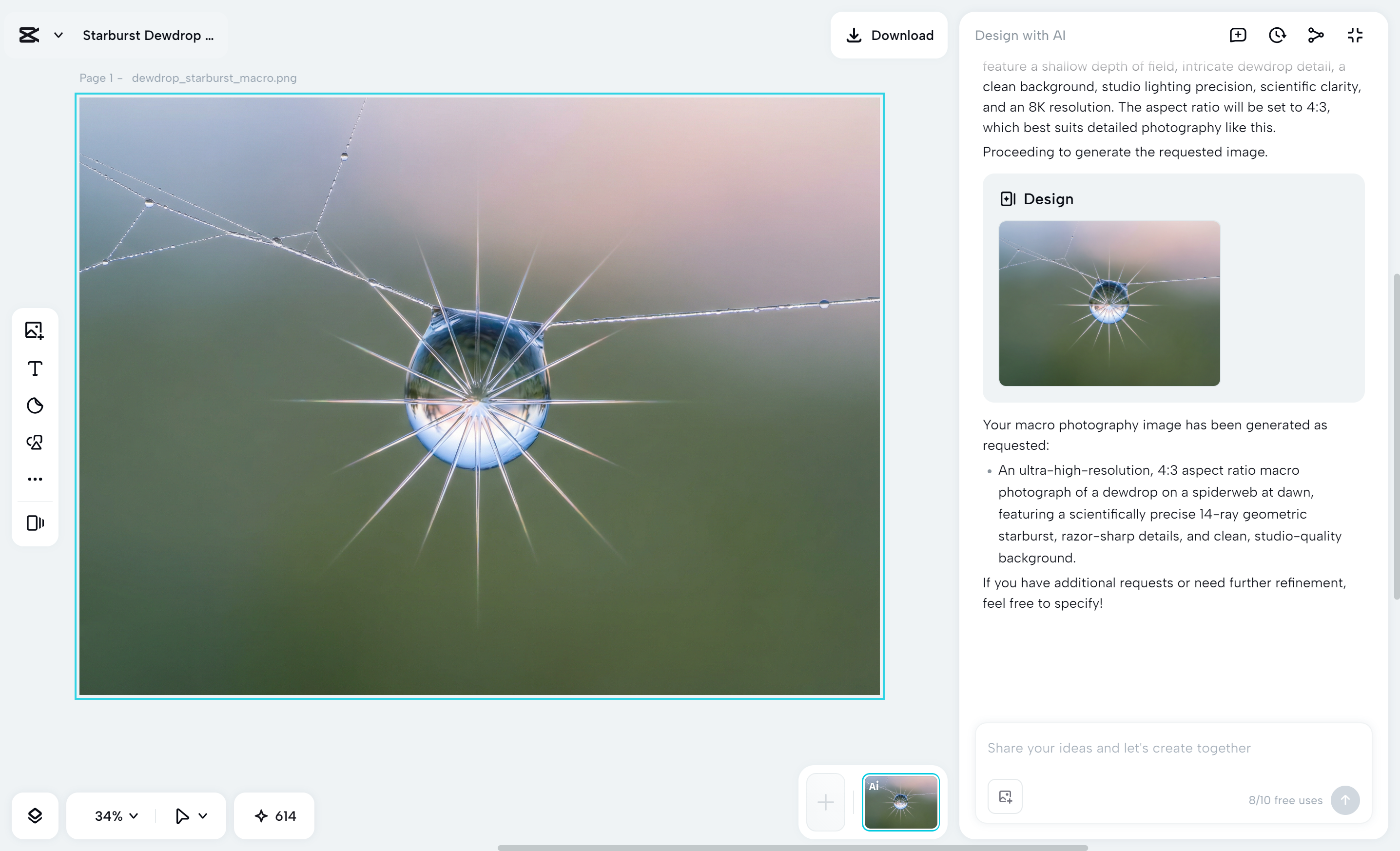Viewport: 1400px width, 851px height.
Task: Rename the Starburst Dewdrop project title
Action: [149, 35]
